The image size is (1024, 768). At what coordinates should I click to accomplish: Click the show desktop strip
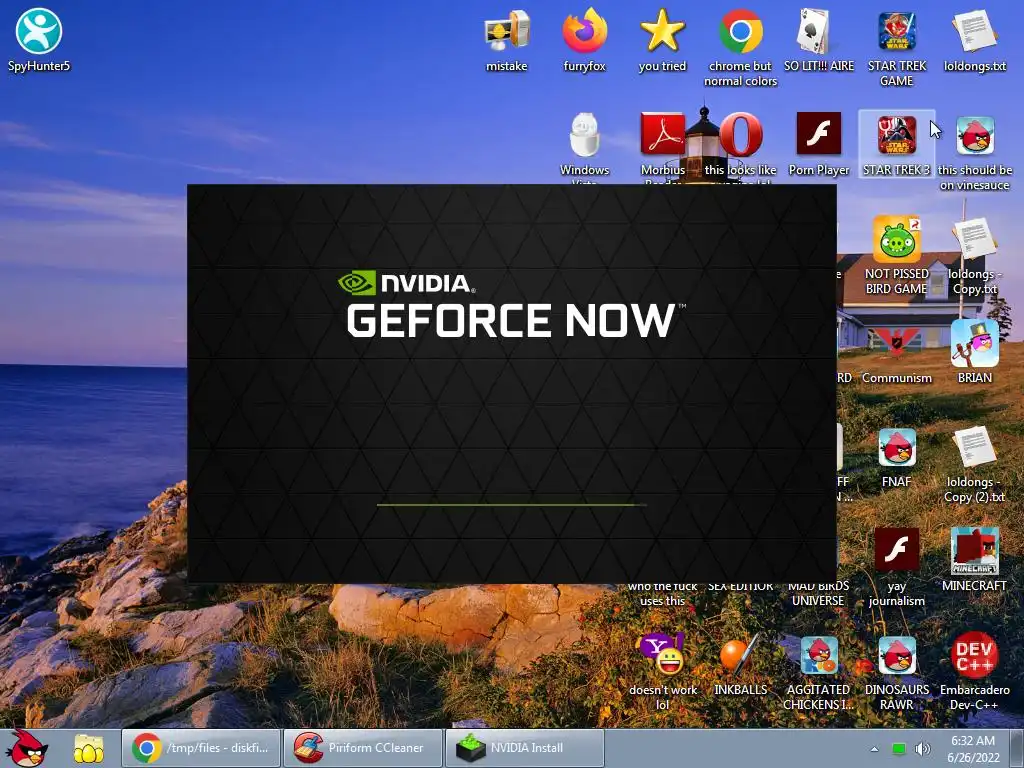[x=1019, y=748]
